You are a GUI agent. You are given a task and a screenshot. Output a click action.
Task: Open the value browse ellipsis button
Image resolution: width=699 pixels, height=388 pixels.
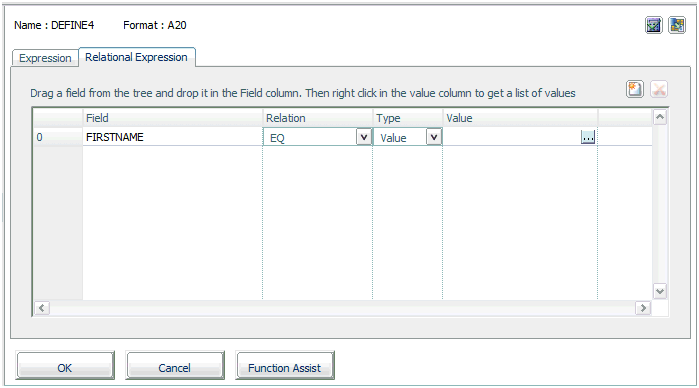tap(588, 137)
